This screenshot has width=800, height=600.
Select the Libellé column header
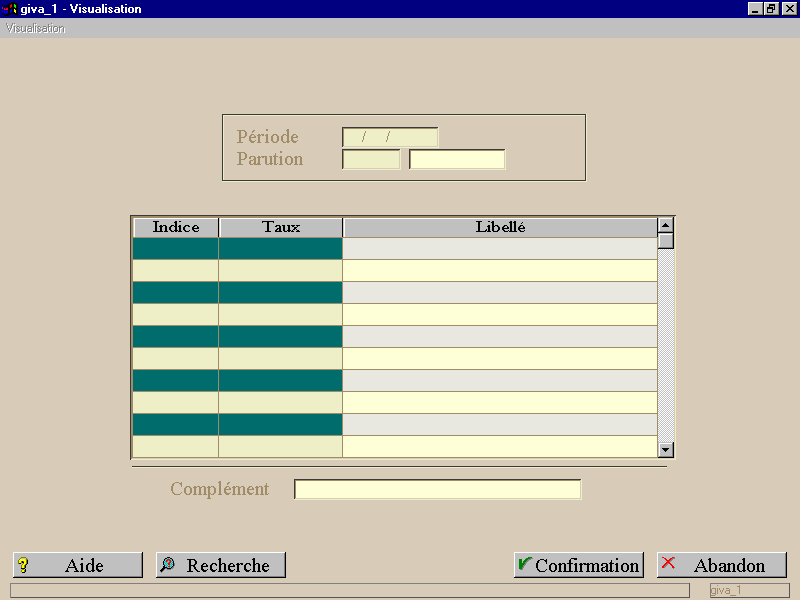pos(500,227)
